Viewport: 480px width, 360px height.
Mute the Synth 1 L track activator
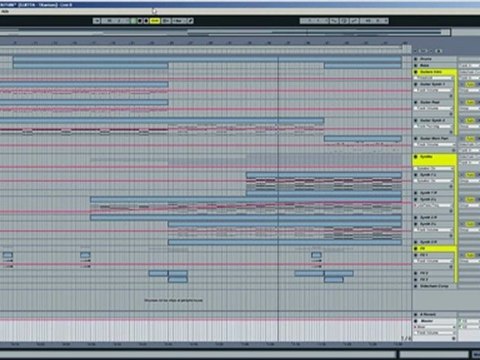tap(470, 175)
